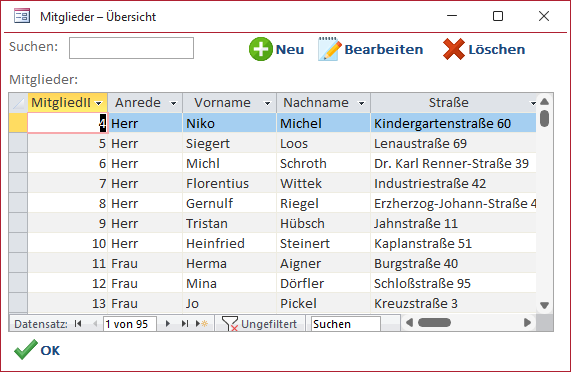The width and height of the screenshot is (571, 372).
Task: Click the Anrede column header
Action: pos(145,103)
